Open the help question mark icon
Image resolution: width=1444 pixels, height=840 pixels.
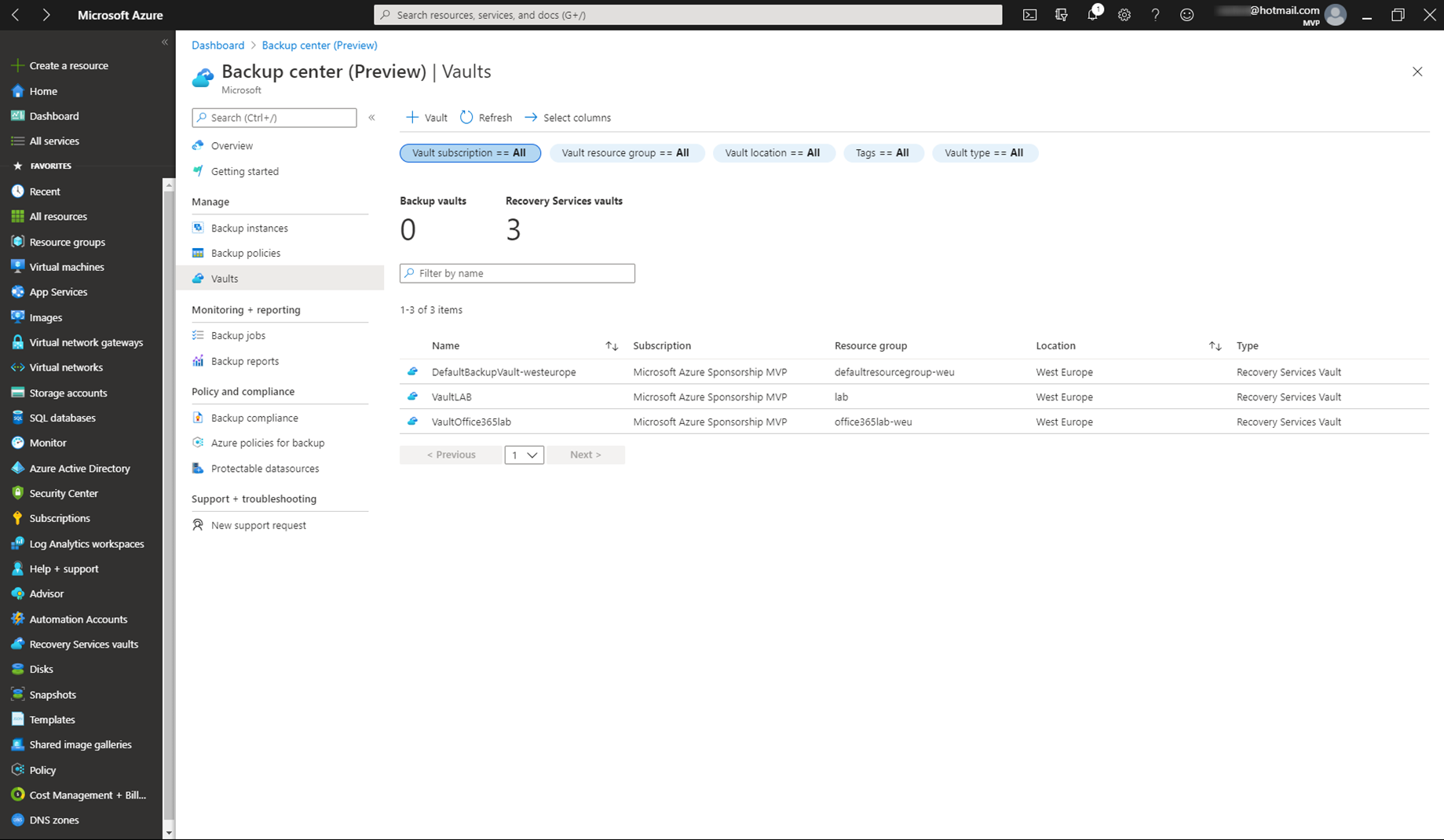click(x=1155, y=15)
